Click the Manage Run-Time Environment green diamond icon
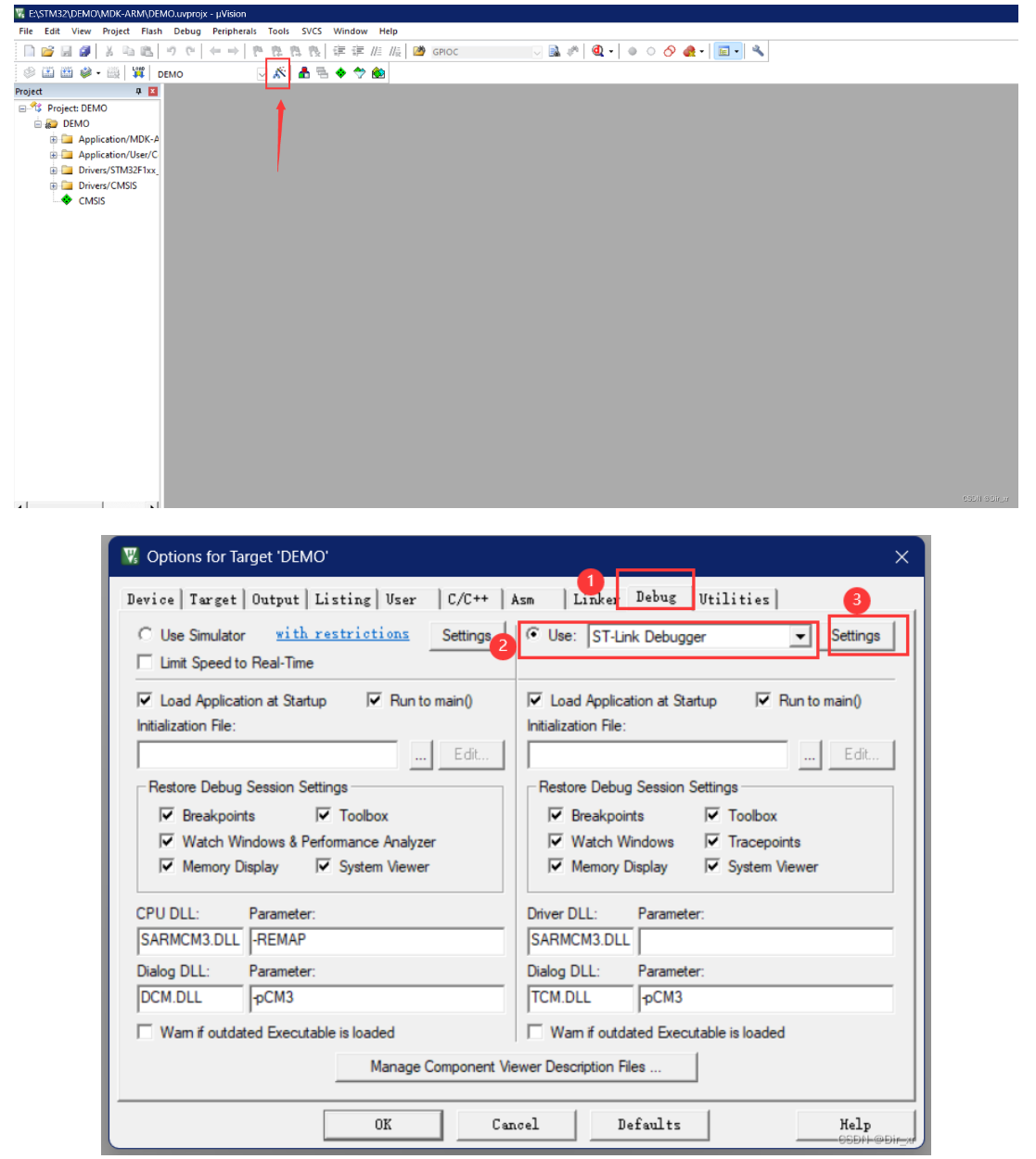This screenshot has width=1036, height=1159. pyautogui.click(x=340, y=72)
